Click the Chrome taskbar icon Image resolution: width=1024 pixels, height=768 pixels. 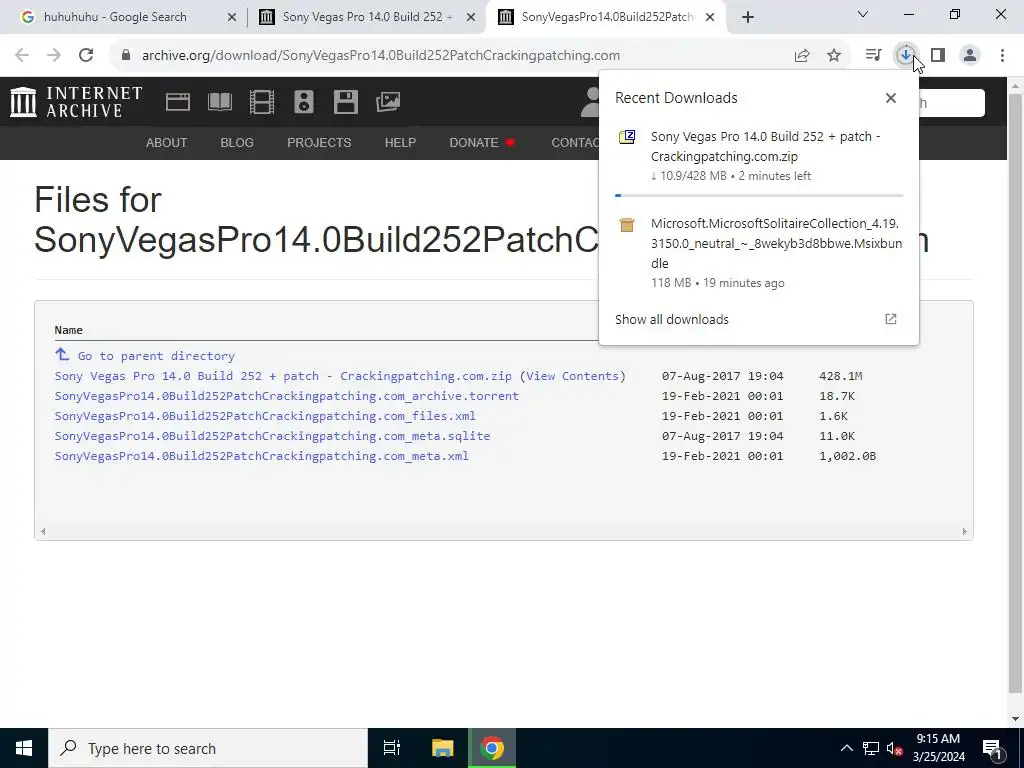[492, 748]
